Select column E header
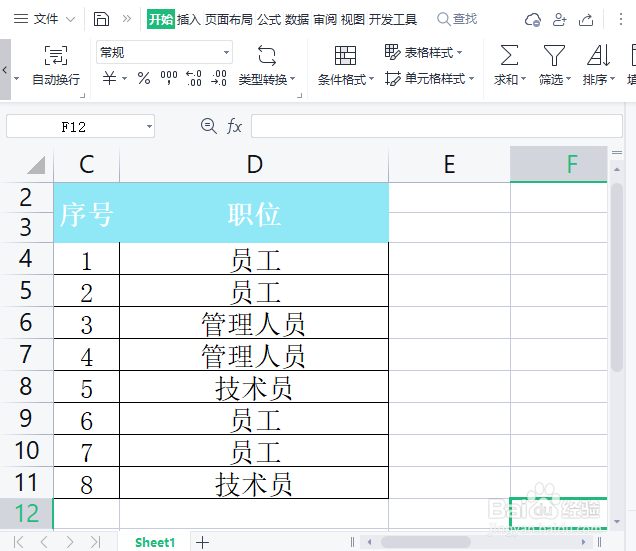This screenshot has height=551, width=636. click(449, 164)
